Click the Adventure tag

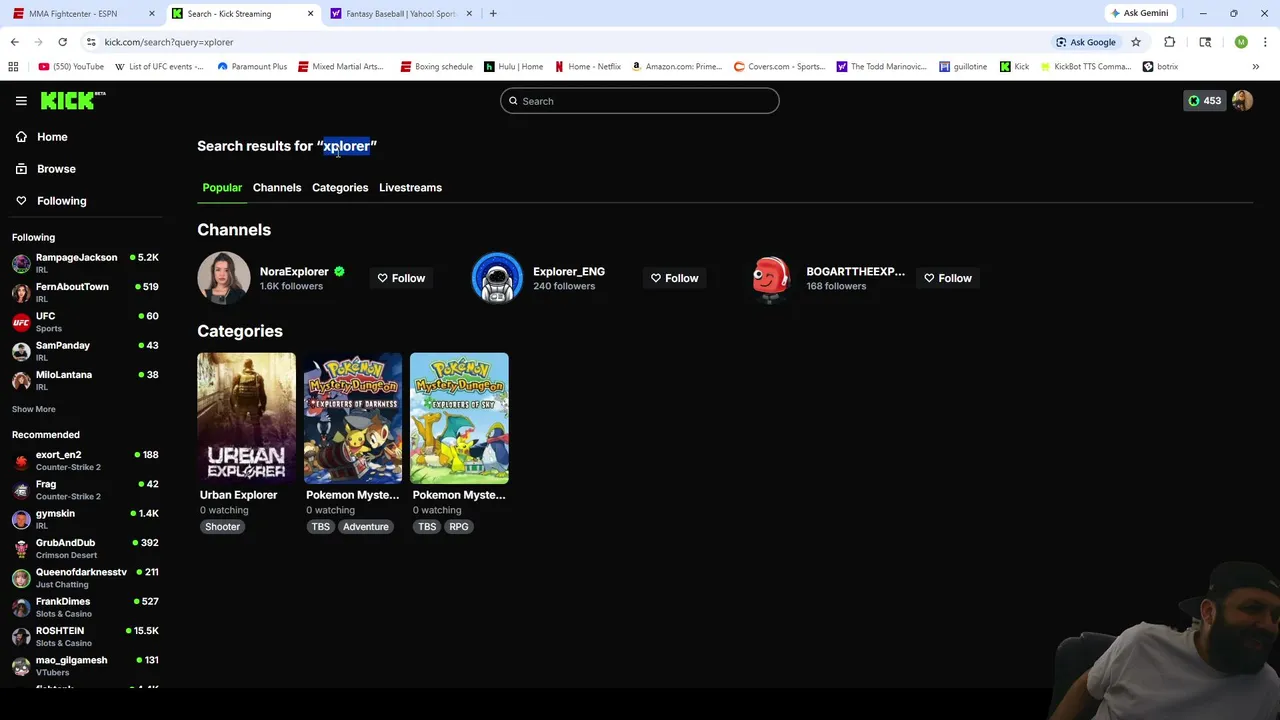[365, 527]
